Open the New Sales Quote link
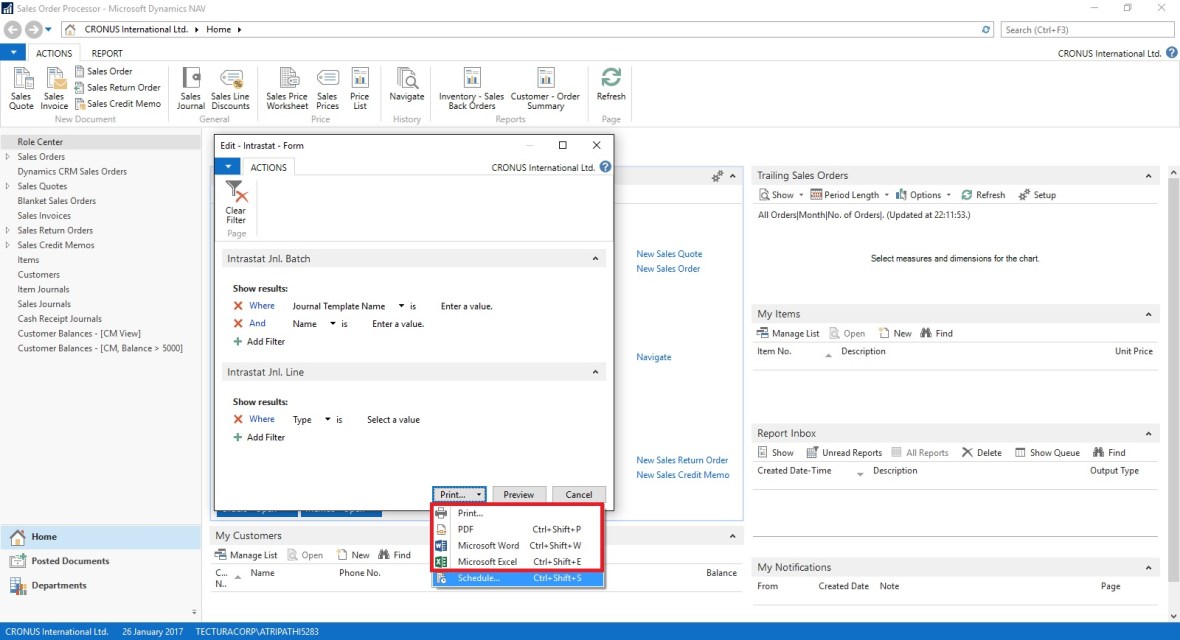The image size is (1180, 640). tap(669, 254)
